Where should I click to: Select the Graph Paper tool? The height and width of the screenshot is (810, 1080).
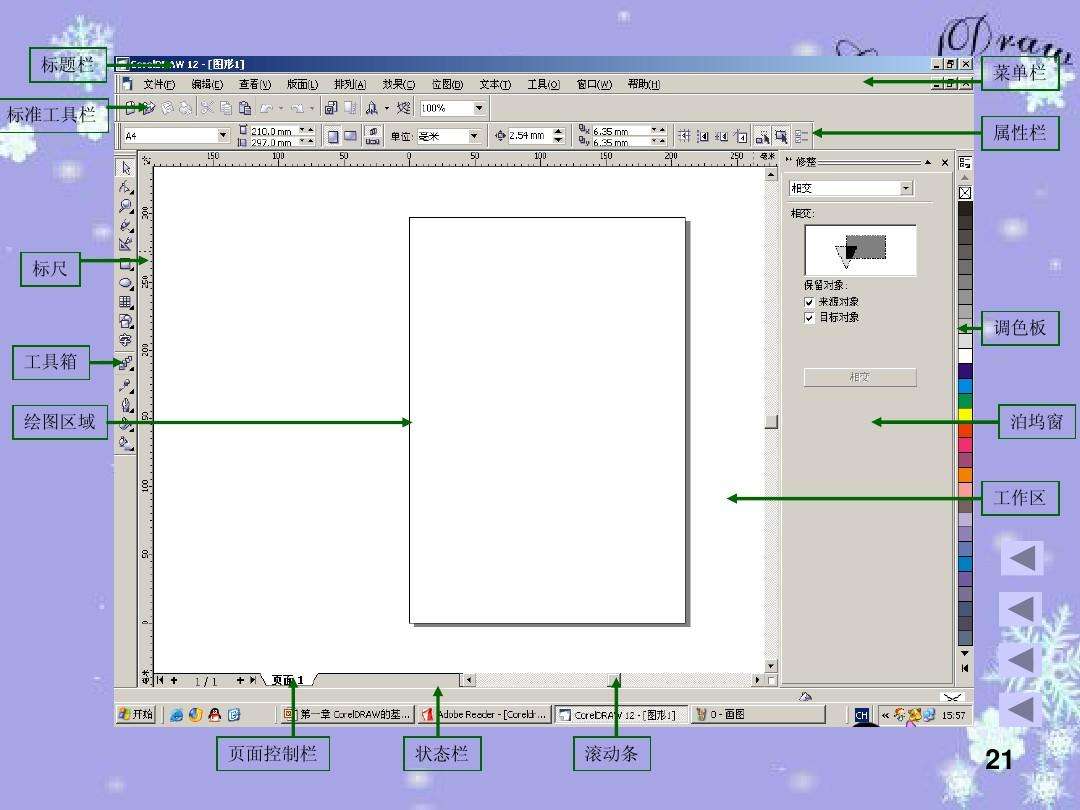pos(126,302)
